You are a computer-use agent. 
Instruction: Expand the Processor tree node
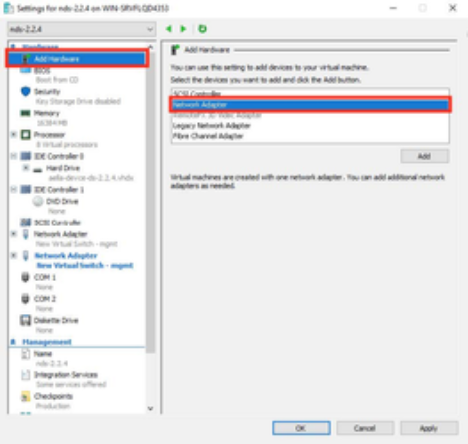pos(14,134)
